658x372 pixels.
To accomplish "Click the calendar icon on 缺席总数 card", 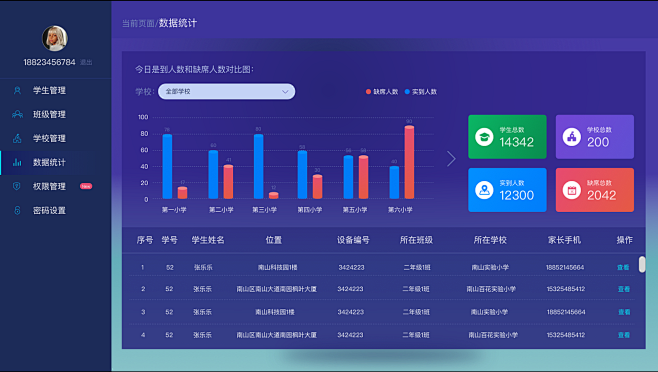I will pyautogui.click(x=572, y=190).
